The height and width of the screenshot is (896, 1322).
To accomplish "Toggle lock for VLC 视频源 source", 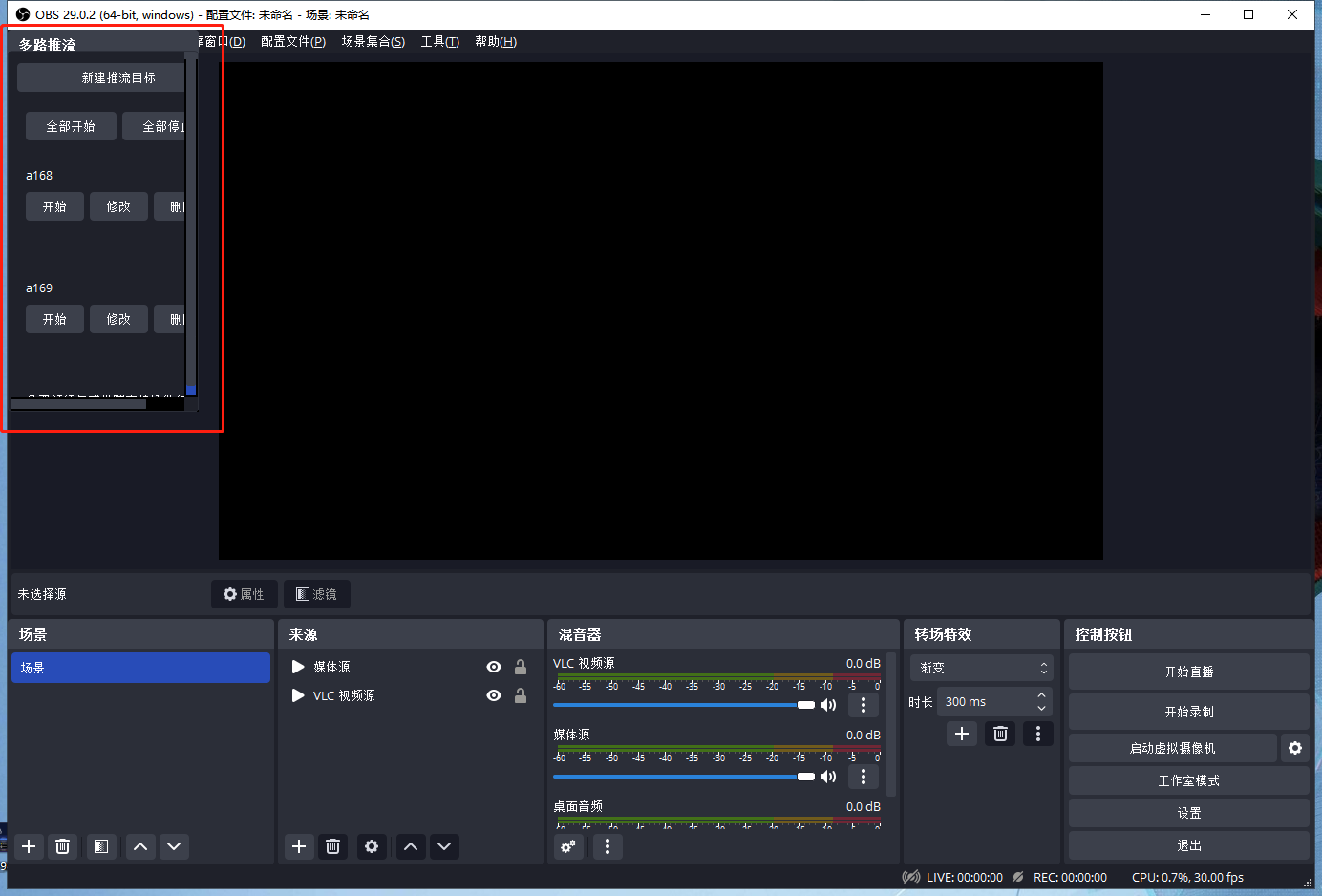I will point(521,695).
